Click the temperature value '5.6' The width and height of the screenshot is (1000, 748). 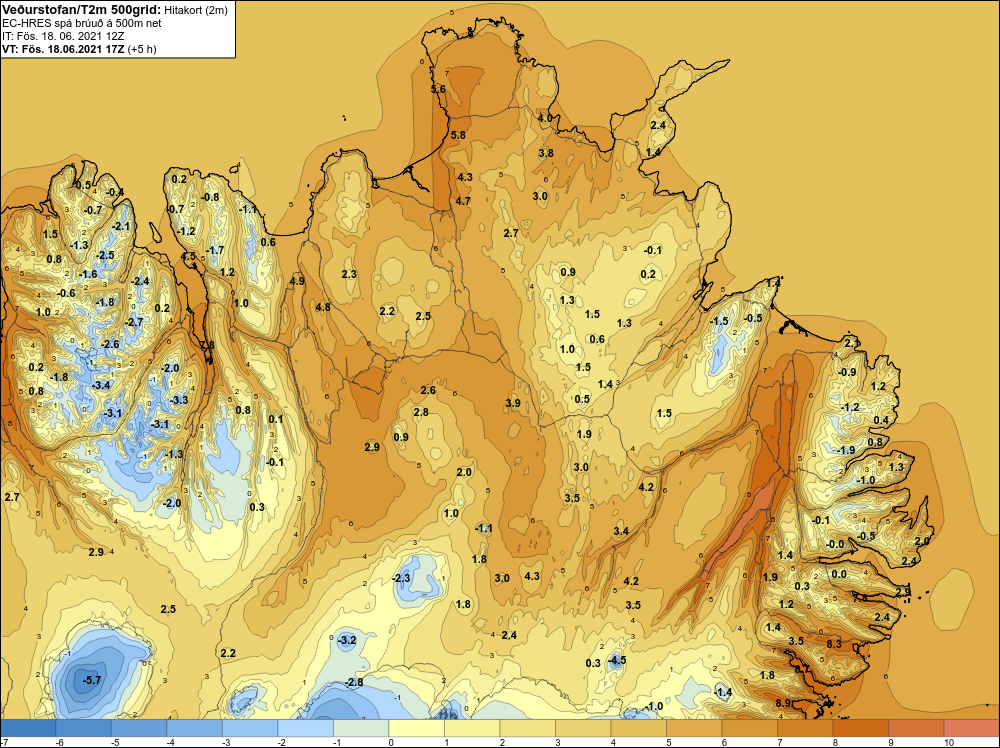point(438,89)
